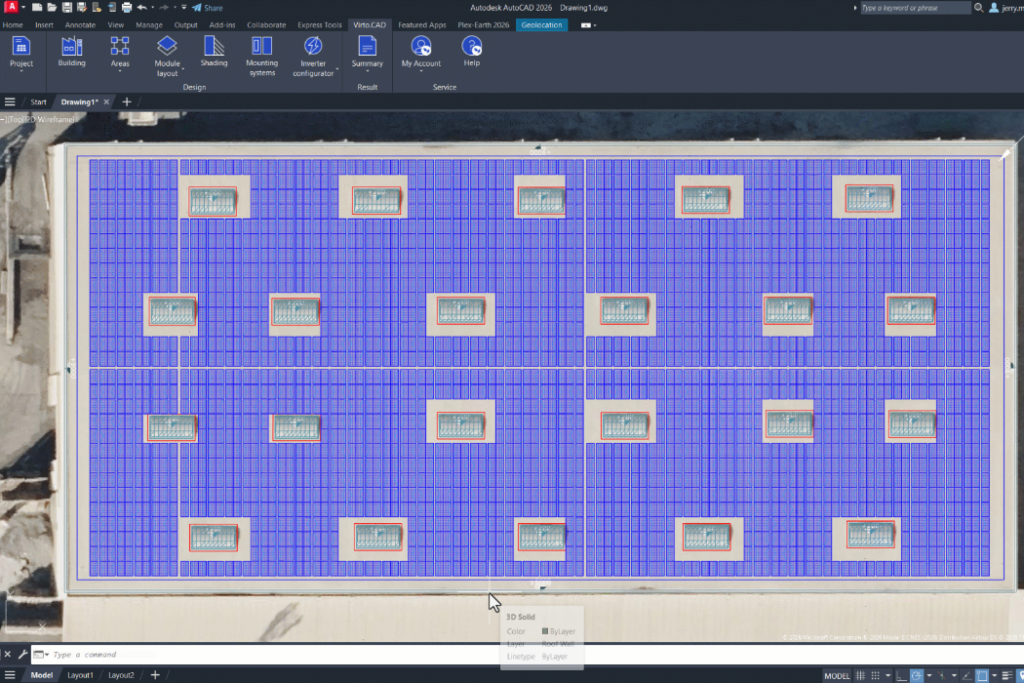The image size is (1024, 683).
Task: Open the Plex-Earth 2026 ribbon tab
Action: 483,25
